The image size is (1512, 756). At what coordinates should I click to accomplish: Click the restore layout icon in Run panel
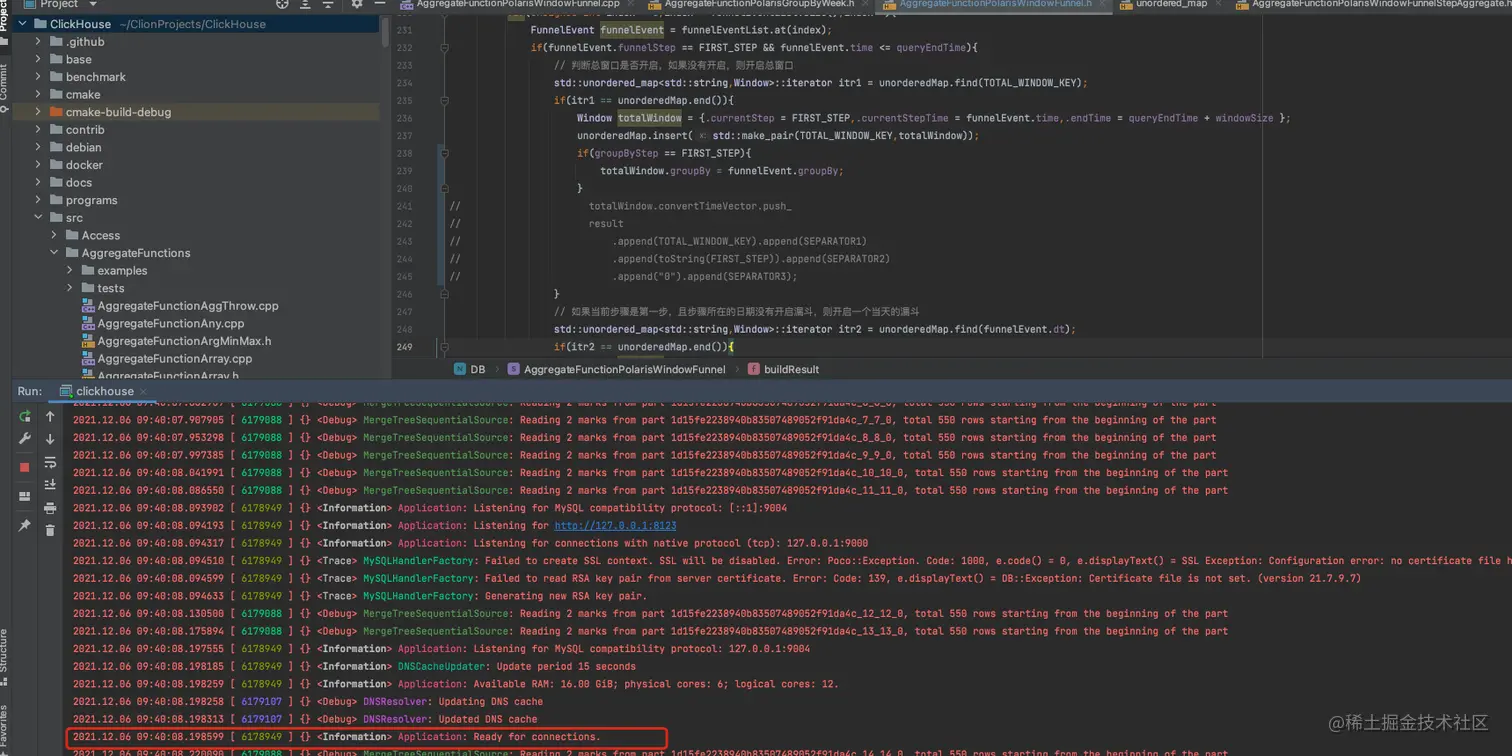(25, 496)
